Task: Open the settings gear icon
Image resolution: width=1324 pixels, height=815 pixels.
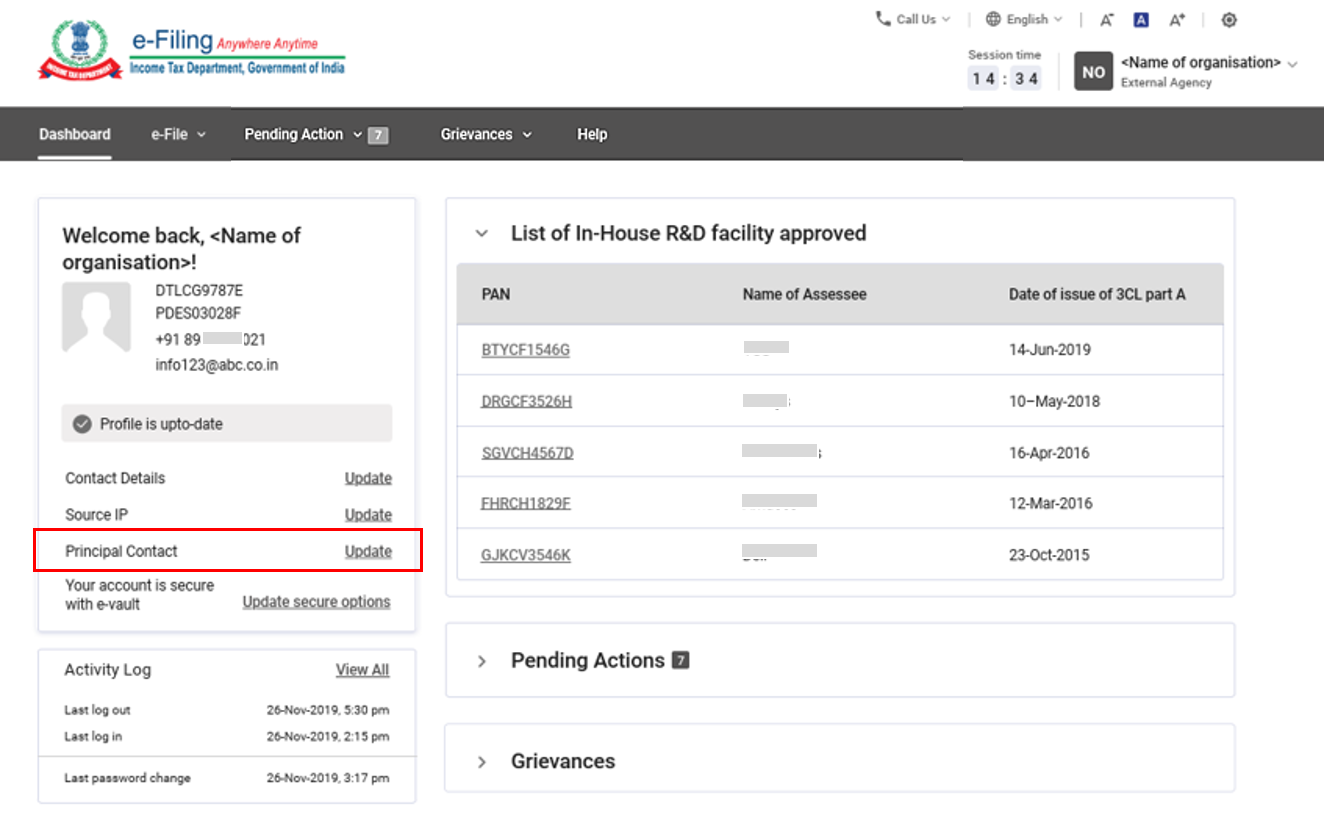Action: [x=1229, y=20]
